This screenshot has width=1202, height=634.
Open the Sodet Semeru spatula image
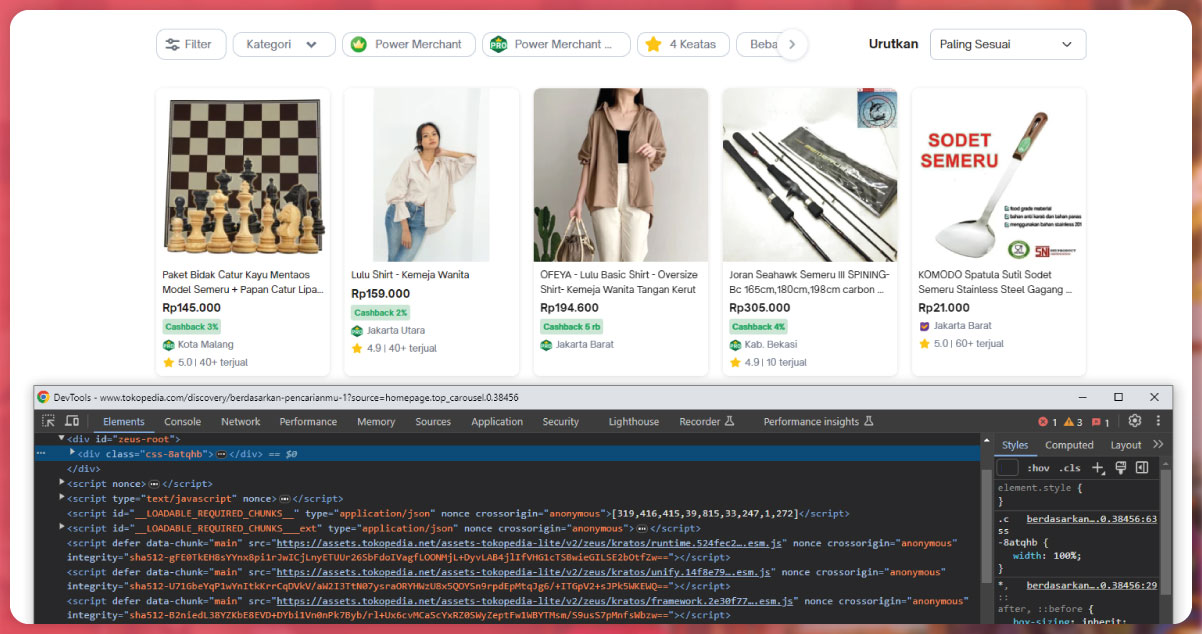click(998, 175)
